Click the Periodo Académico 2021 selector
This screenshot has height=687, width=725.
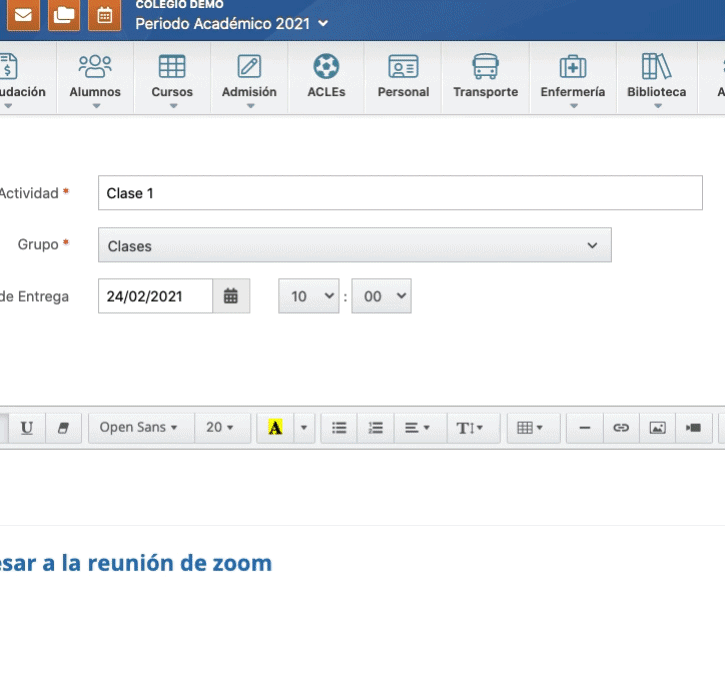(x=231, y=23)
